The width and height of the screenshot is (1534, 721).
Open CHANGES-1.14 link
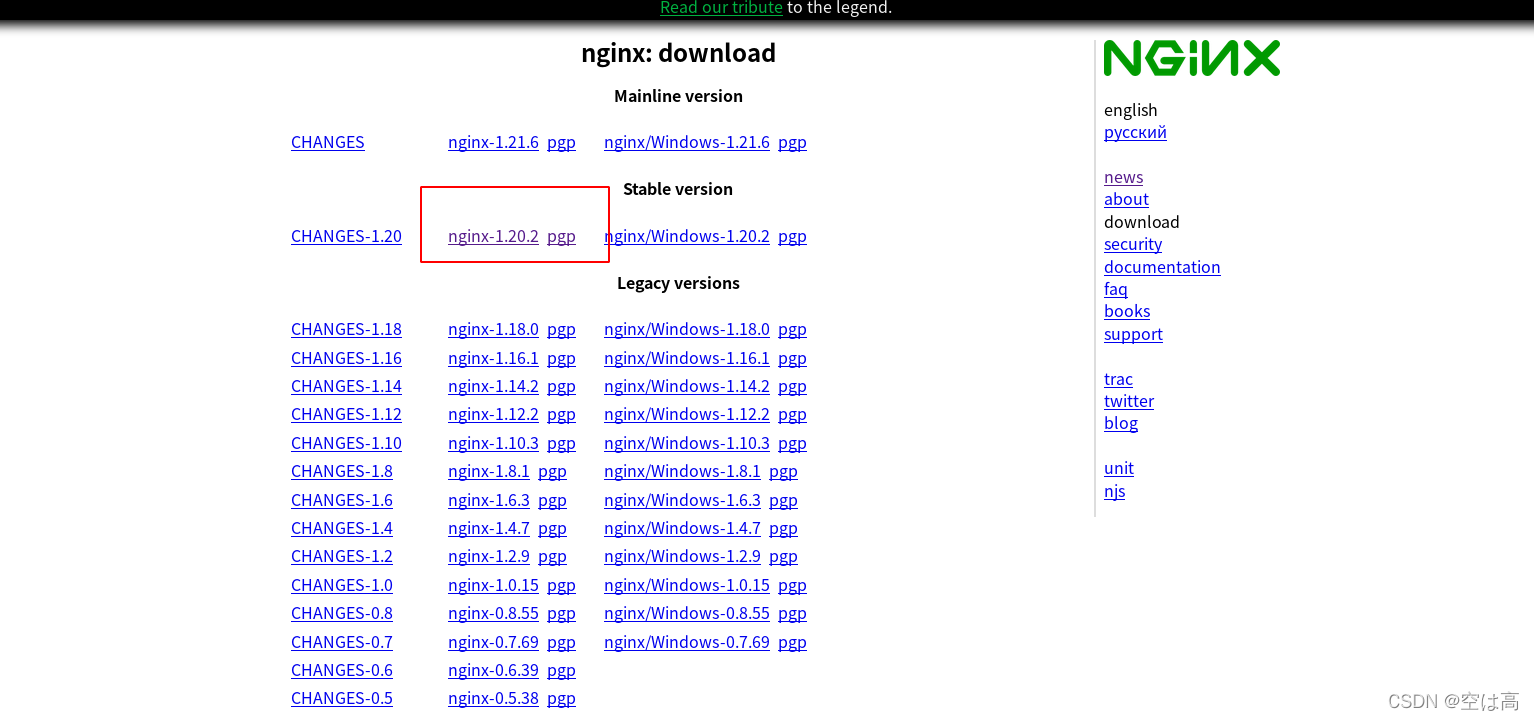point(346,386)
